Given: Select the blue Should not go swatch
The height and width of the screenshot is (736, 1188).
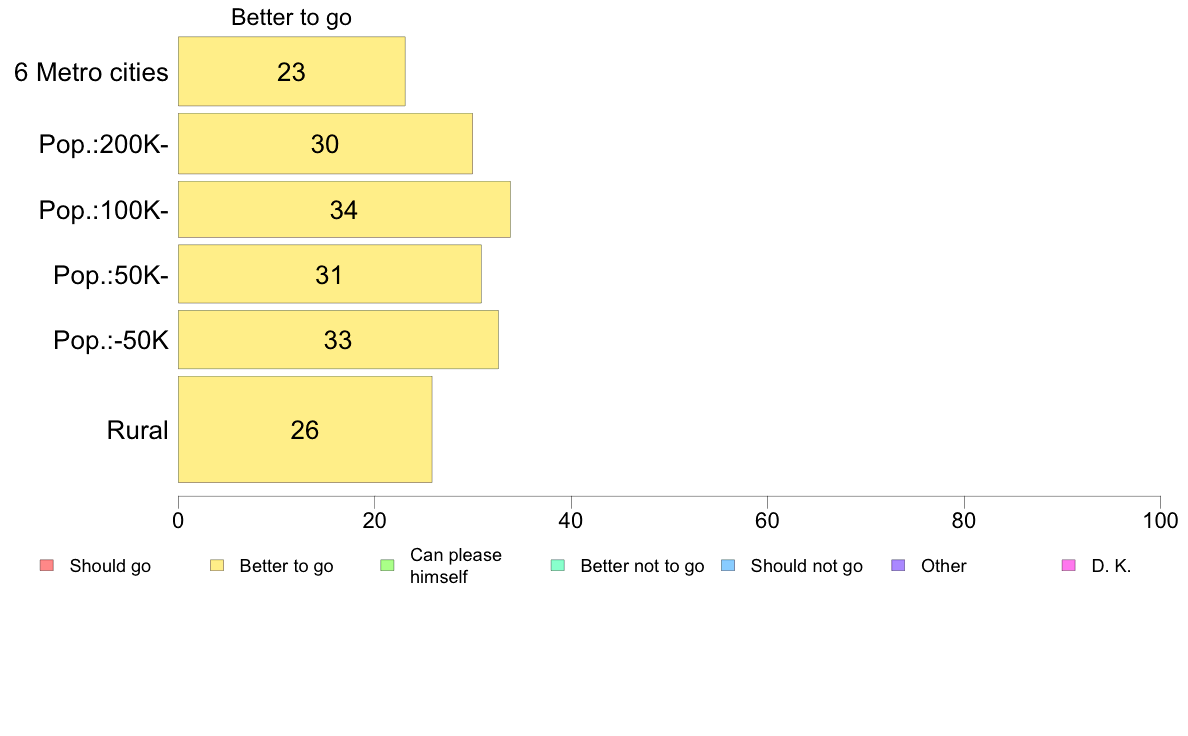Looking at the screenshot, I should [728, 565].
